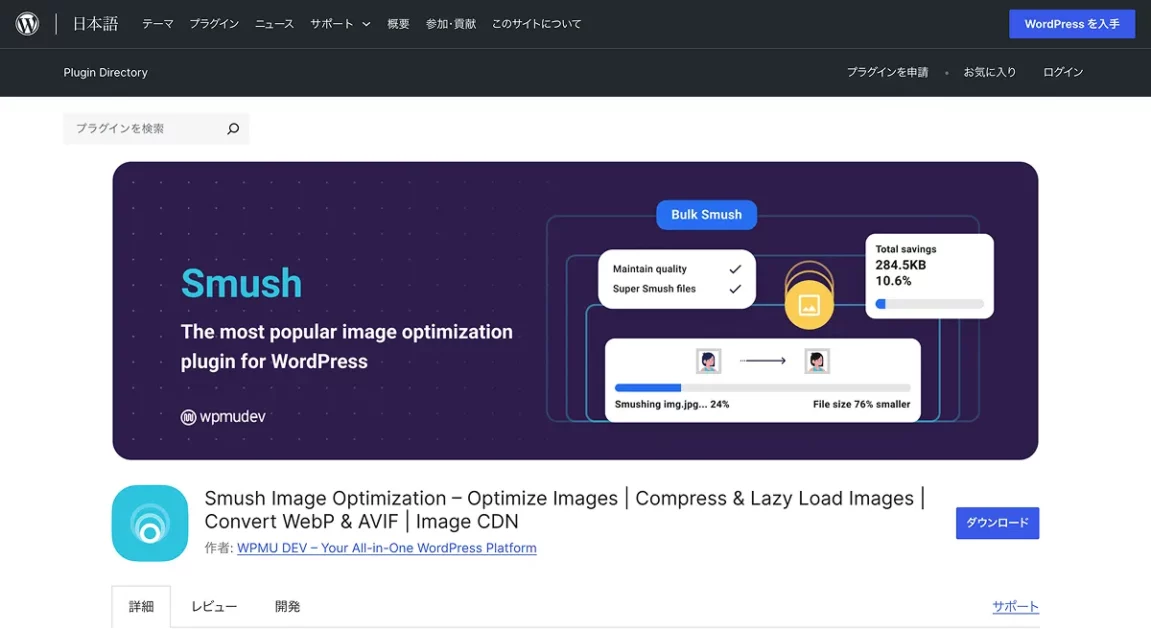The height and width of the screenshot is (630, 1151).
Task: Click the Super Smush files checkmark
Action: 735,289
